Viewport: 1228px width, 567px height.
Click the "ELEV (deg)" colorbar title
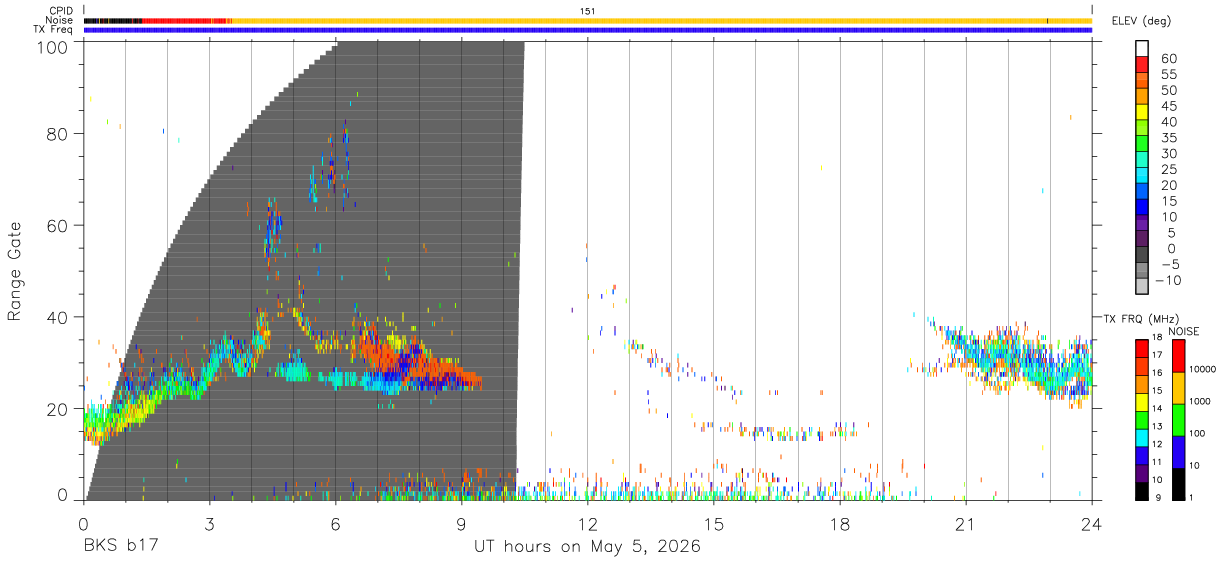point(1141,20)
